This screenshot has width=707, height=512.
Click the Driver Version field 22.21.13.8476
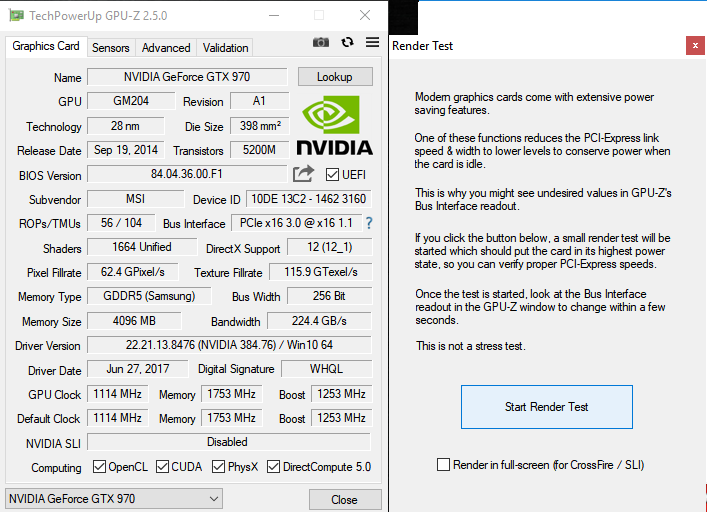point(229,345)
